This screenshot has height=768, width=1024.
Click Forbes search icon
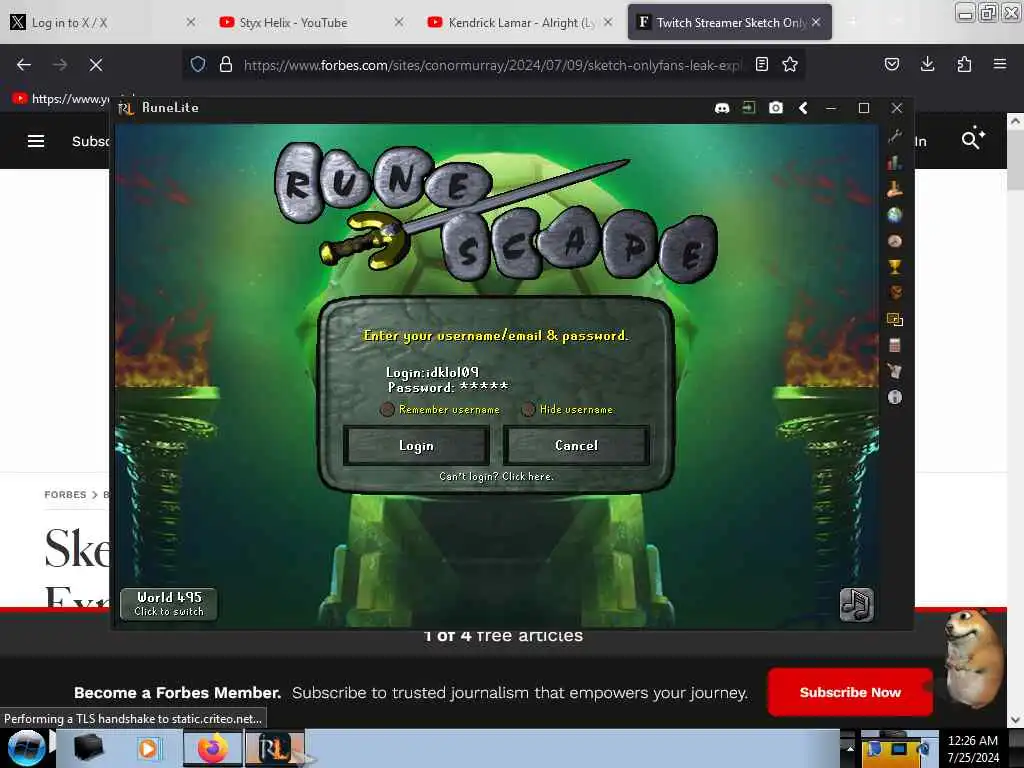(x=973, y=138)
